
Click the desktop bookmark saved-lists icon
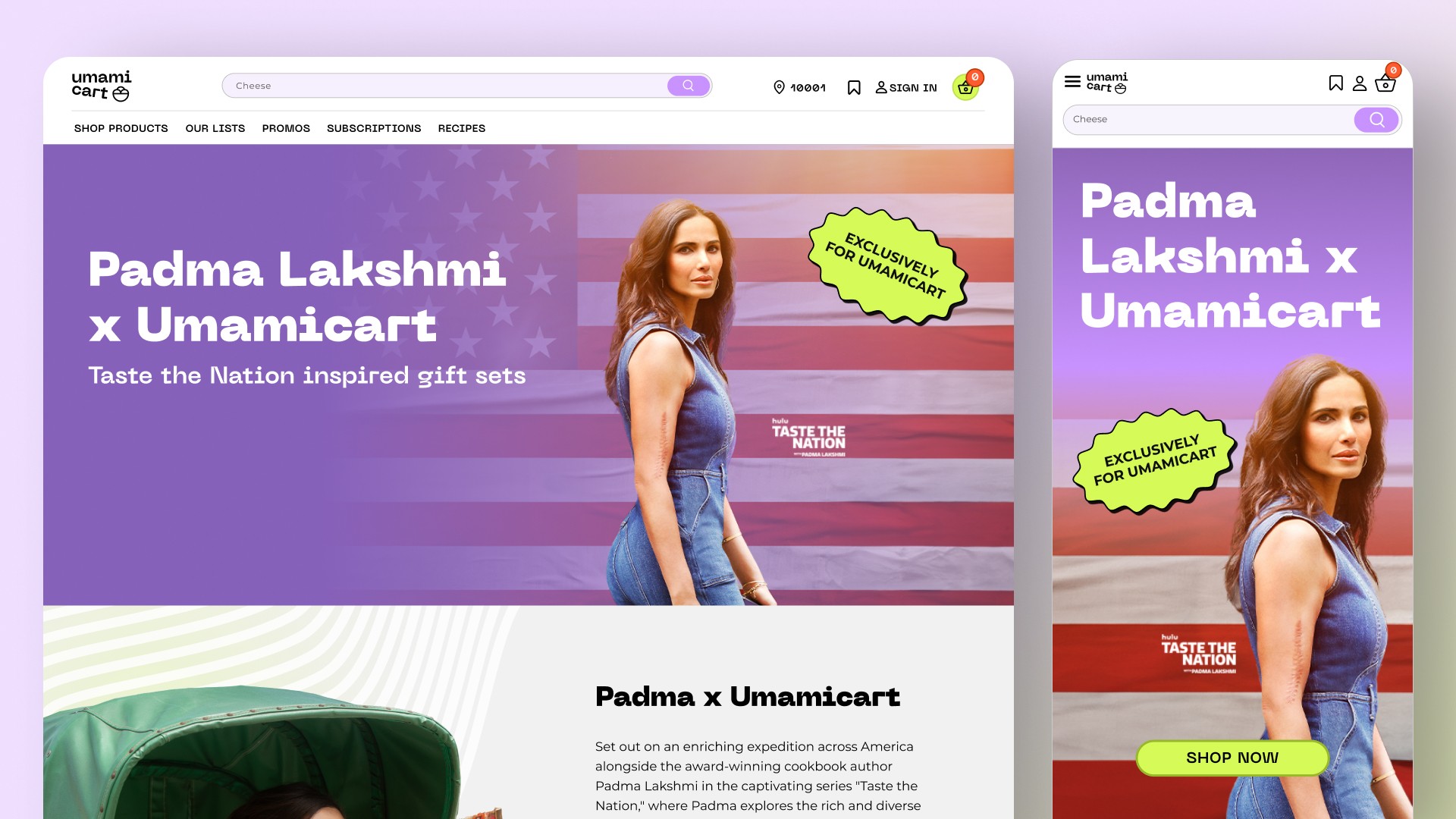click(x=854, y=88)
